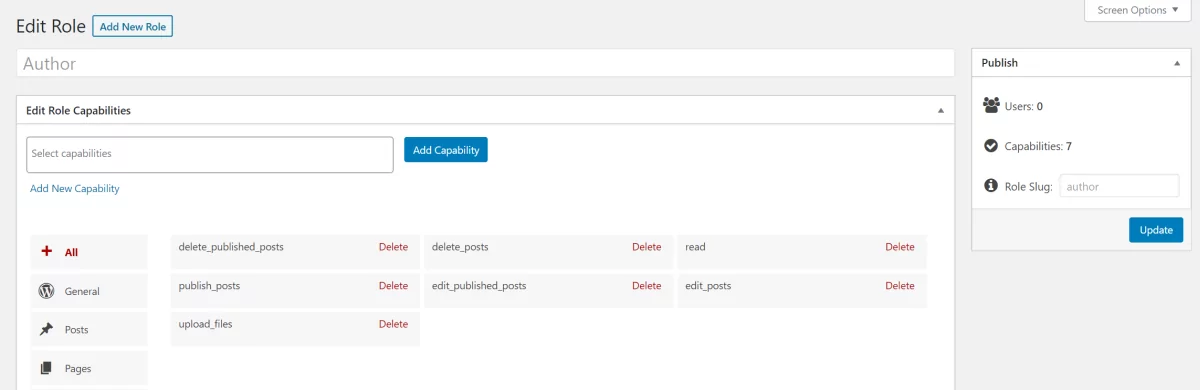Delete the edit_posts capability
1200x390 pixels.
900,286
